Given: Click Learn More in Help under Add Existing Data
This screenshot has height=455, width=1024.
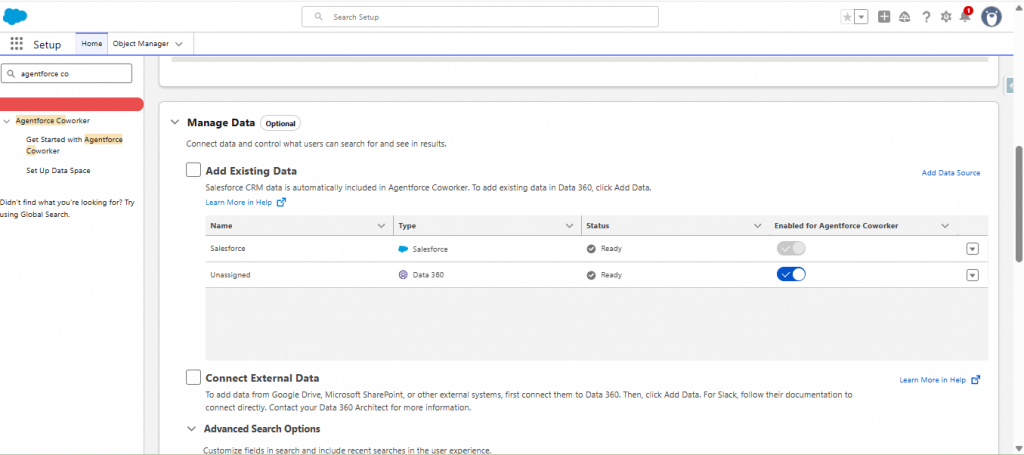Looking at the screenshot, I should [239, 202].
